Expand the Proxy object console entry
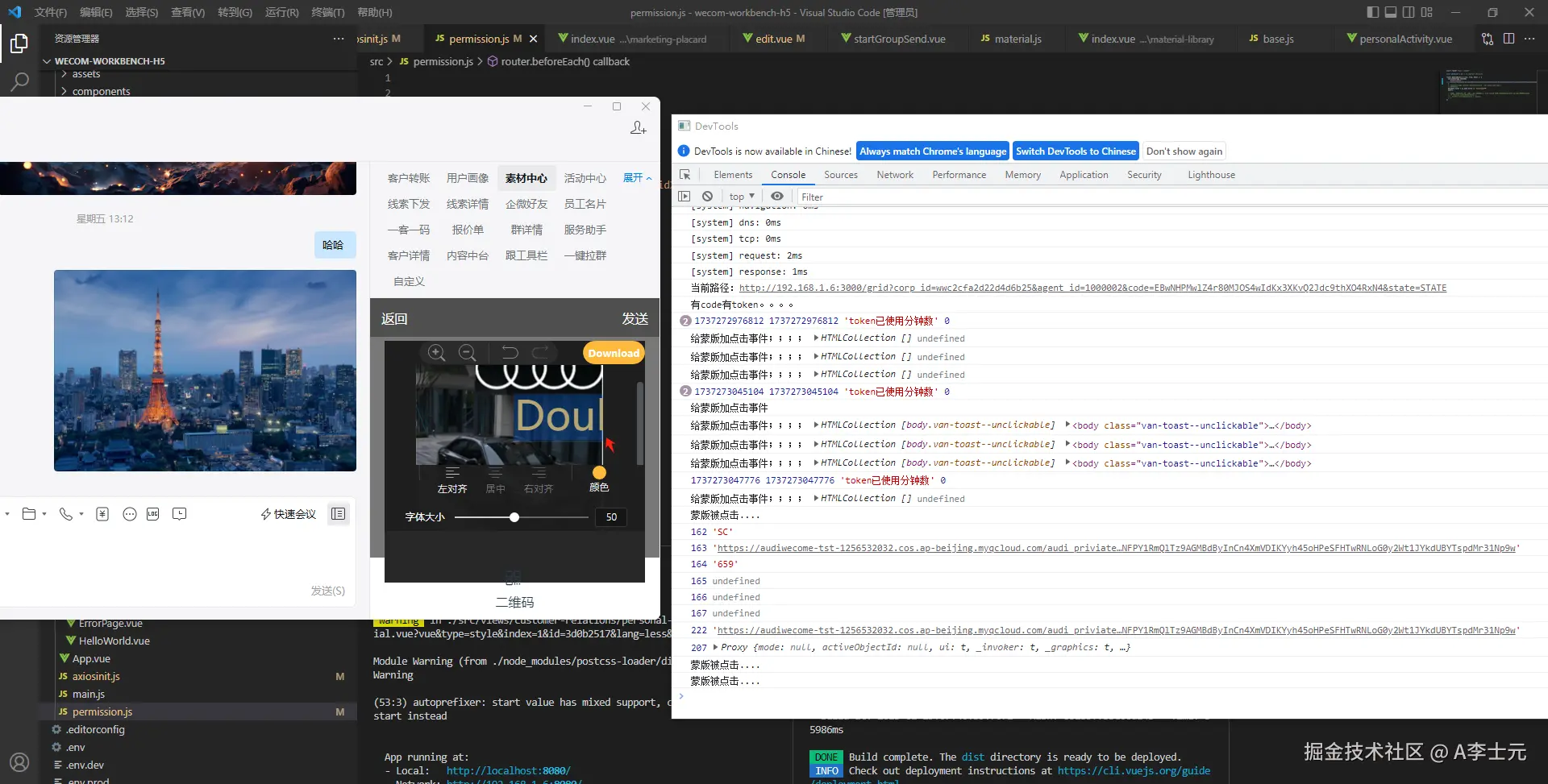 pos(716,647)
